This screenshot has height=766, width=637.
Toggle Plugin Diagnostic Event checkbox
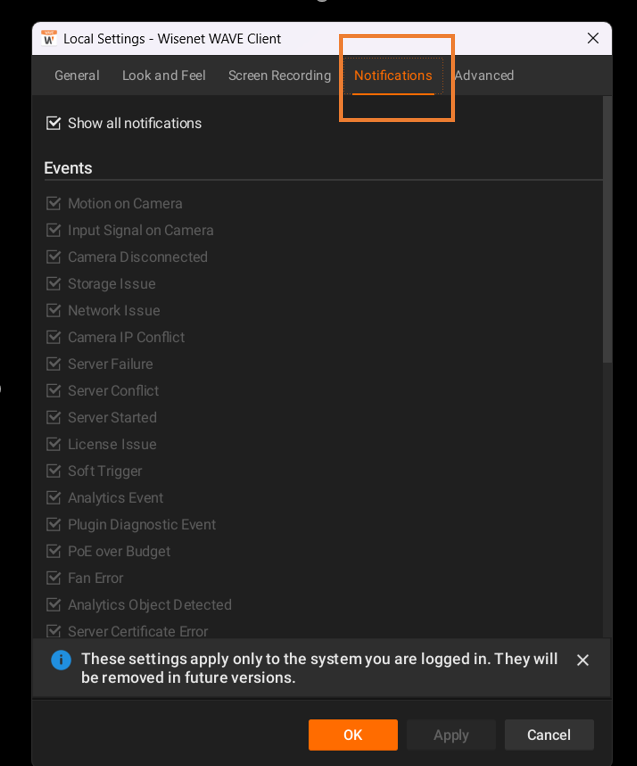tap(54, 525)
